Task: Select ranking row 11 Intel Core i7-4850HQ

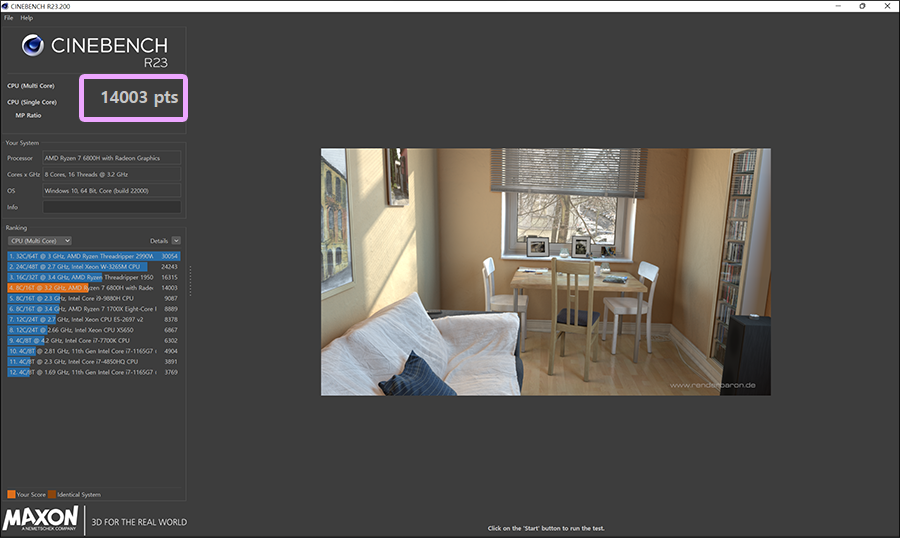Action: pos(94,362)
